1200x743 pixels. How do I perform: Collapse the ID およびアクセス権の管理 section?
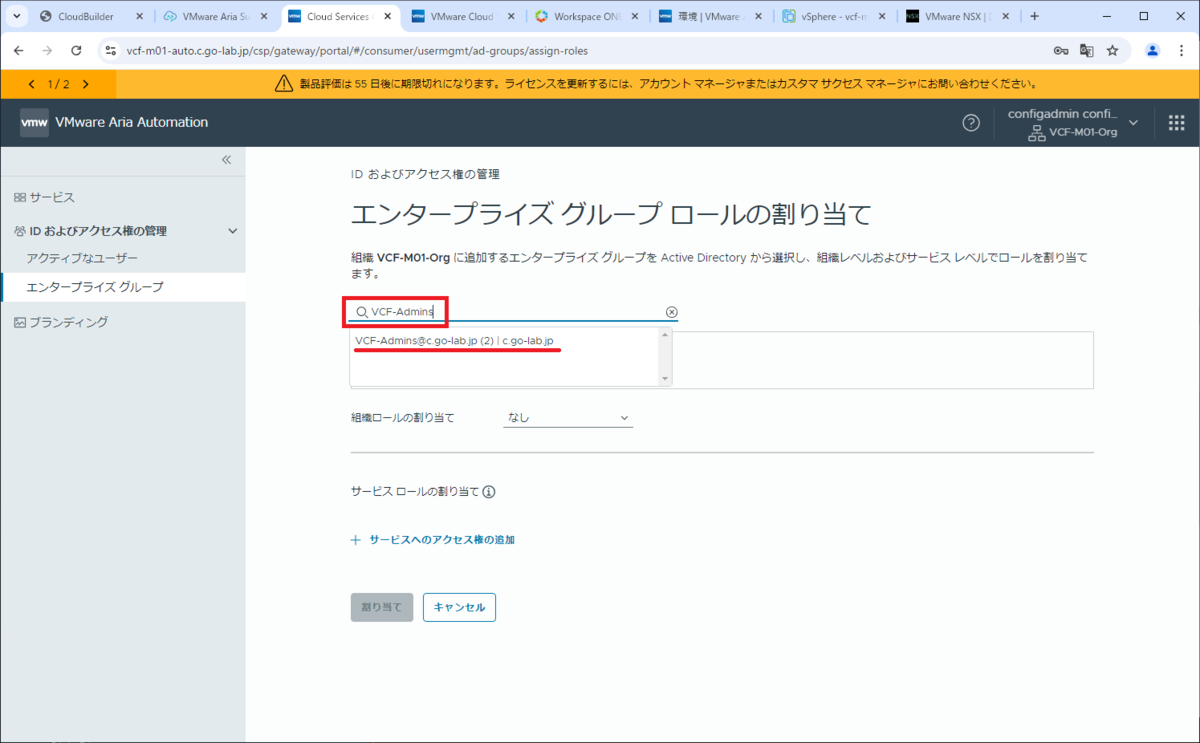tap(233, 231)
